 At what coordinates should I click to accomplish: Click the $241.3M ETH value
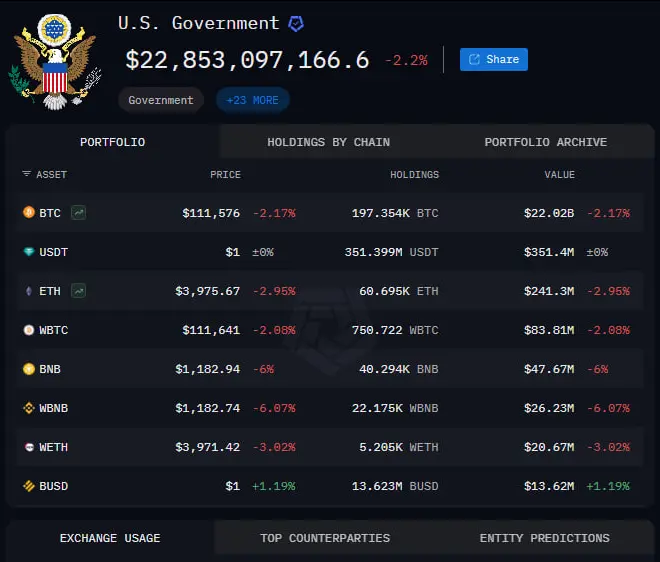pos(549,291)
